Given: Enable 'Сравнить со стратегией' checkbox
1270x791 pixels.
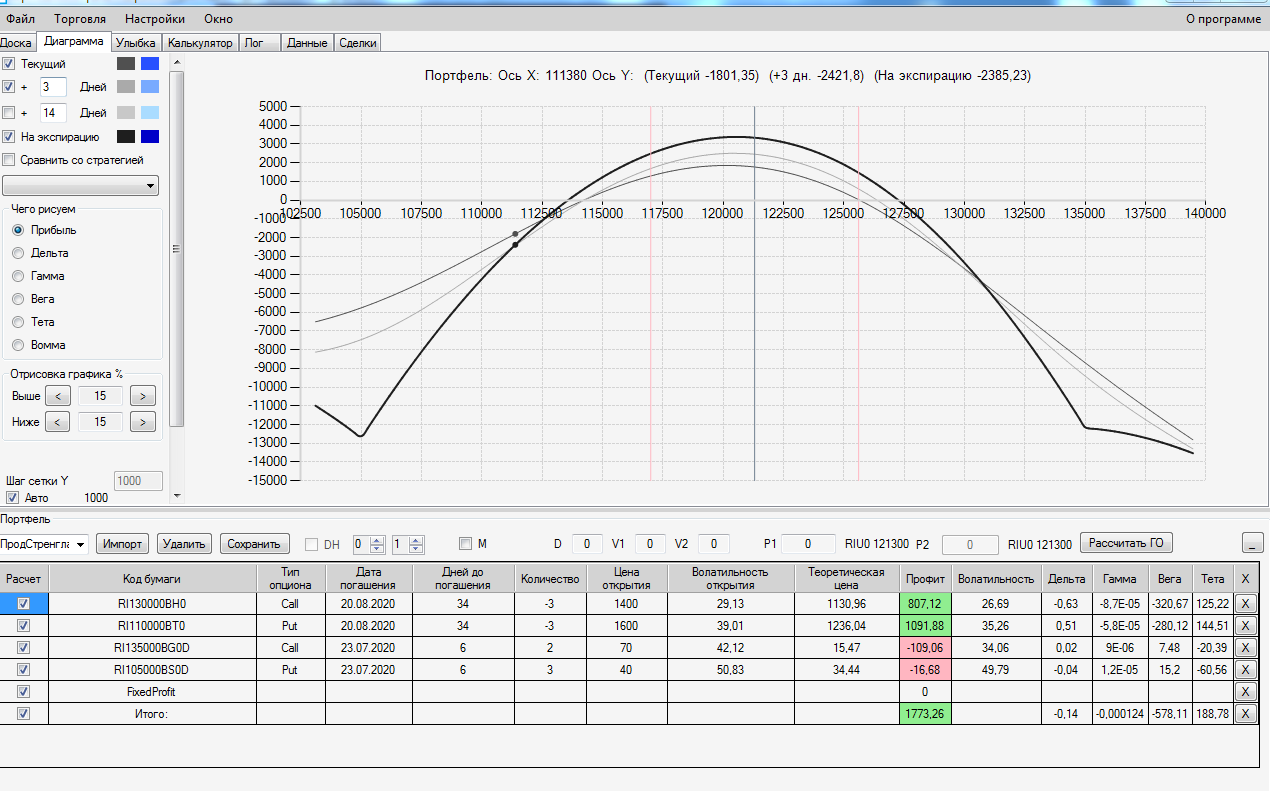Looking at the screenshot, I should tap(9, 159).
